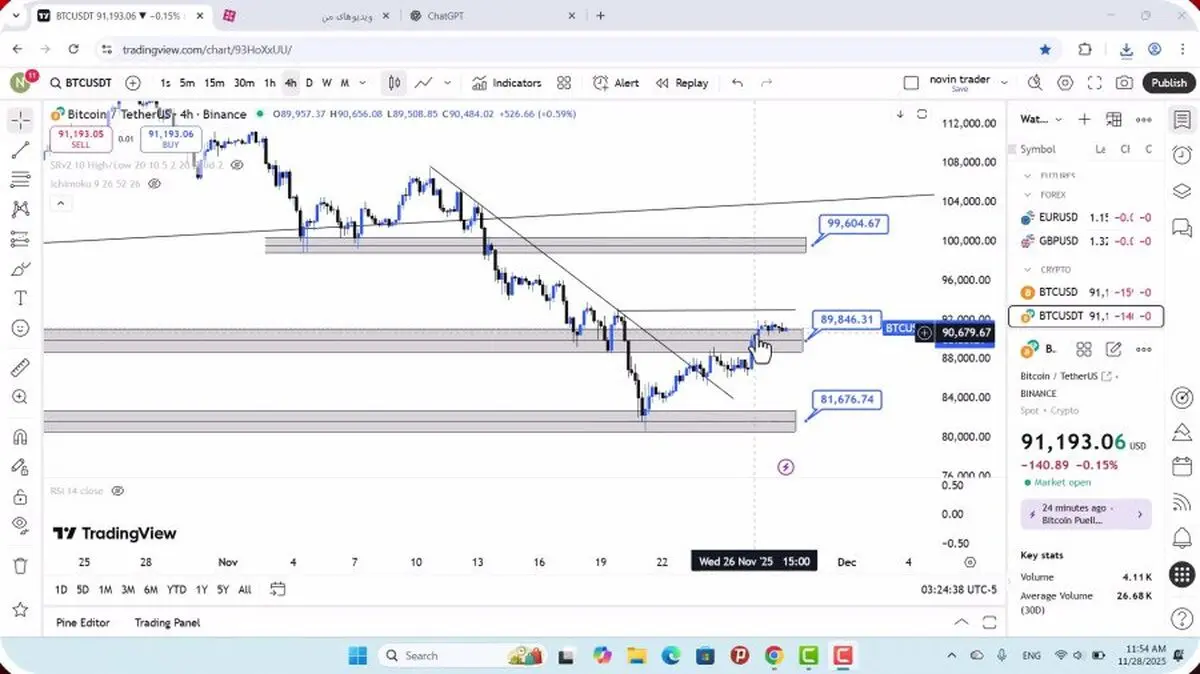Image resolution: width=1200 pixels, height=674 pixels.
Task: Expand the timeframe dropdown arrow
Action: pos(361,83)
